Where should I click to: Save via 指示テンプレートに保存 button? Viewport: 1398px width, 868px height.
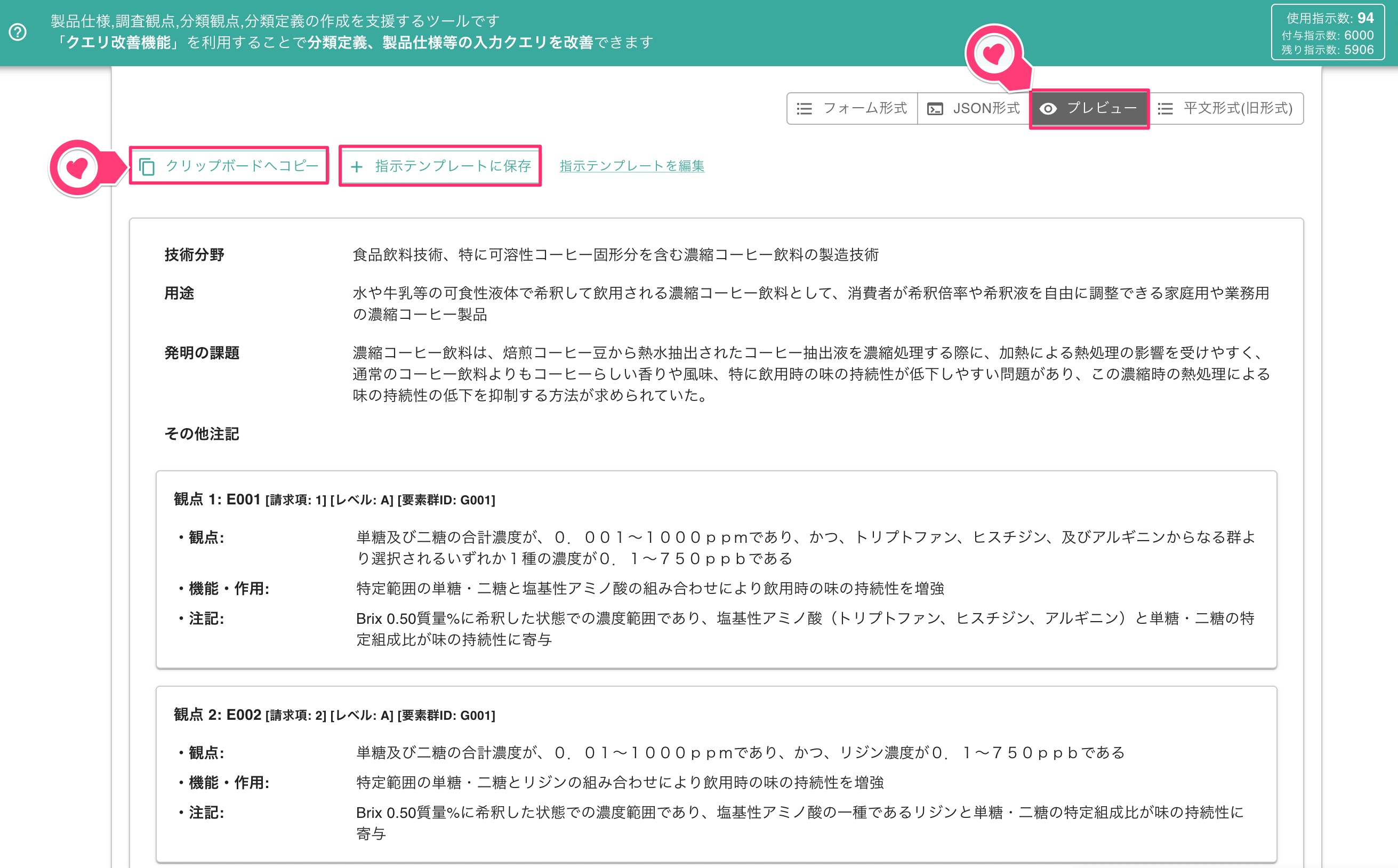coord(440,166)
